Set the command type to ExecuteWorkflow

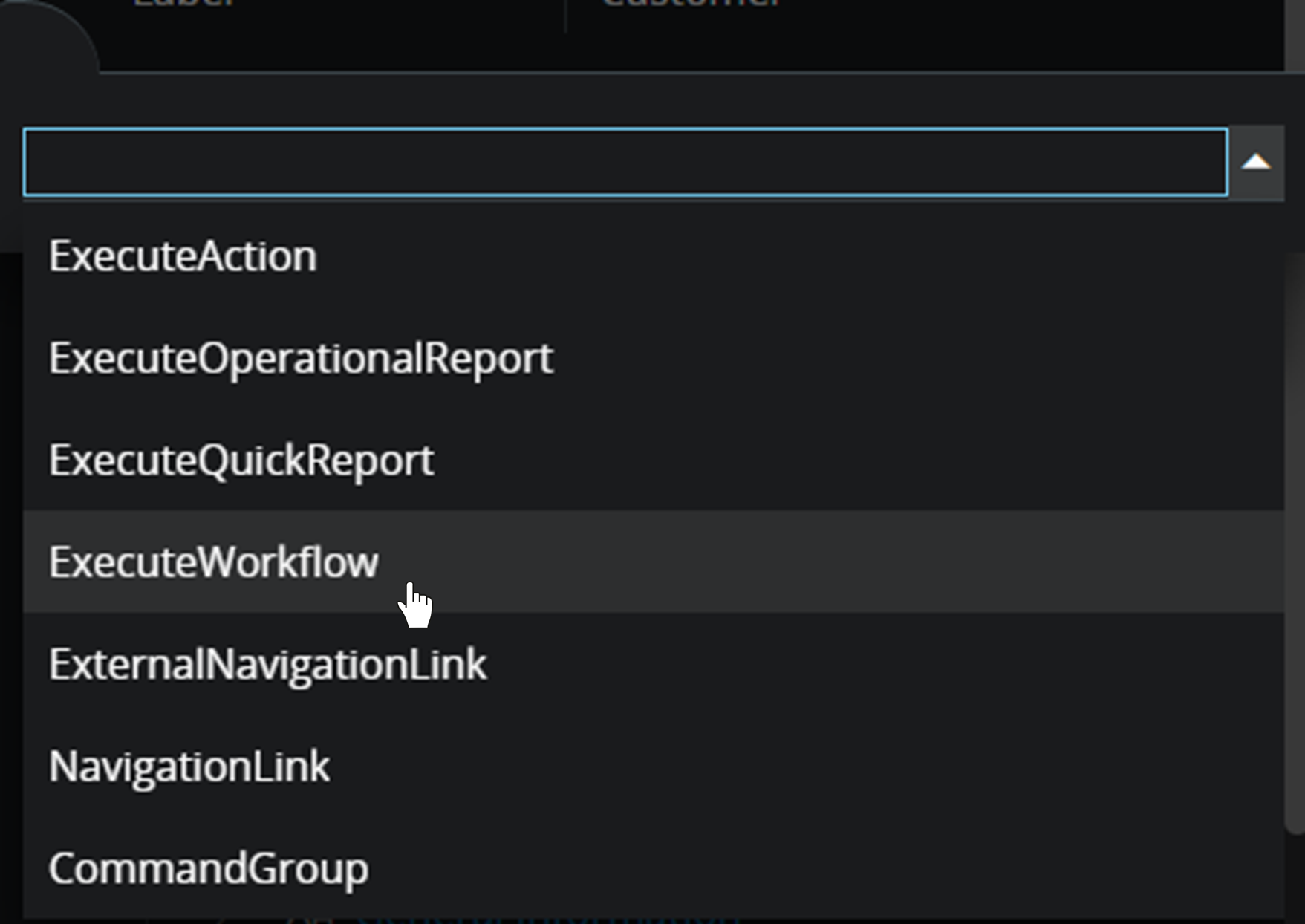coord(214,562)
